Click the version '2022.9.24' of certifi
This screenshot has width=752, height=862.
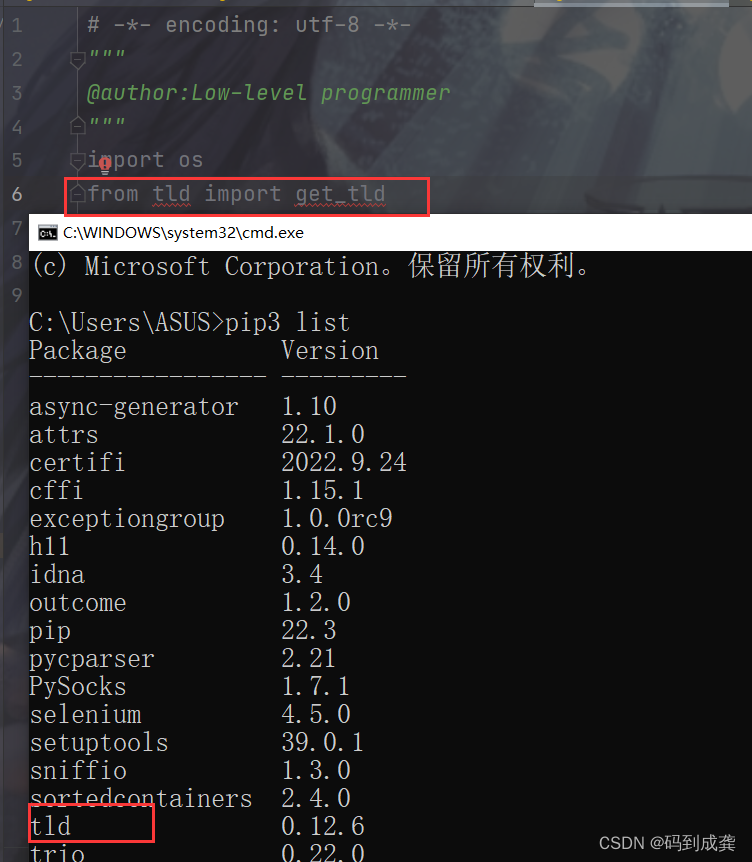(344, 462)
